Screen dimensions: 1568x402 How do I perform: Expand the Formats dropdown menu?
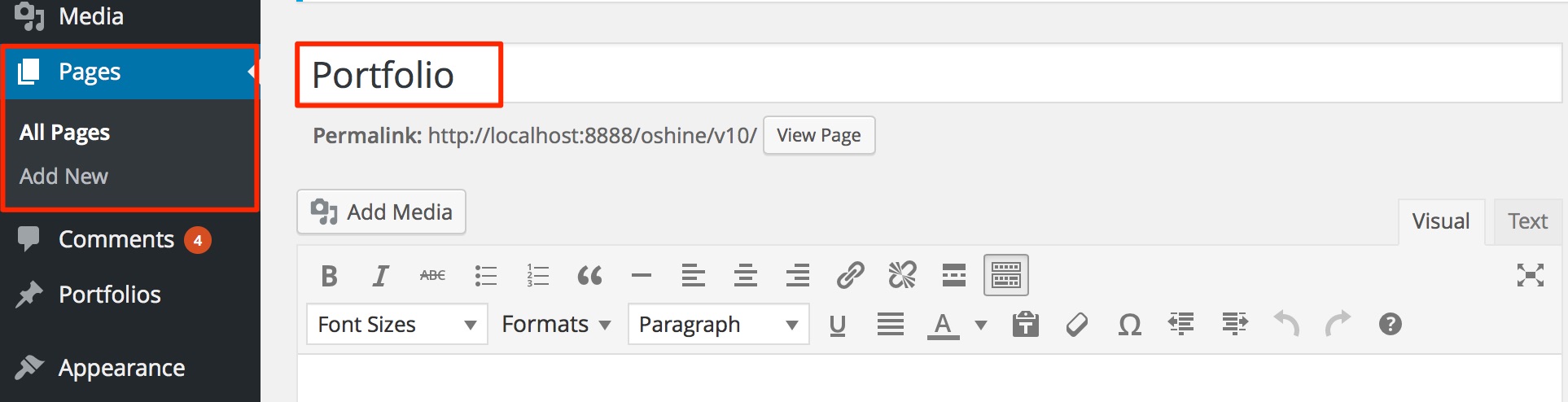pyautogui.click(x=556, y=325)
